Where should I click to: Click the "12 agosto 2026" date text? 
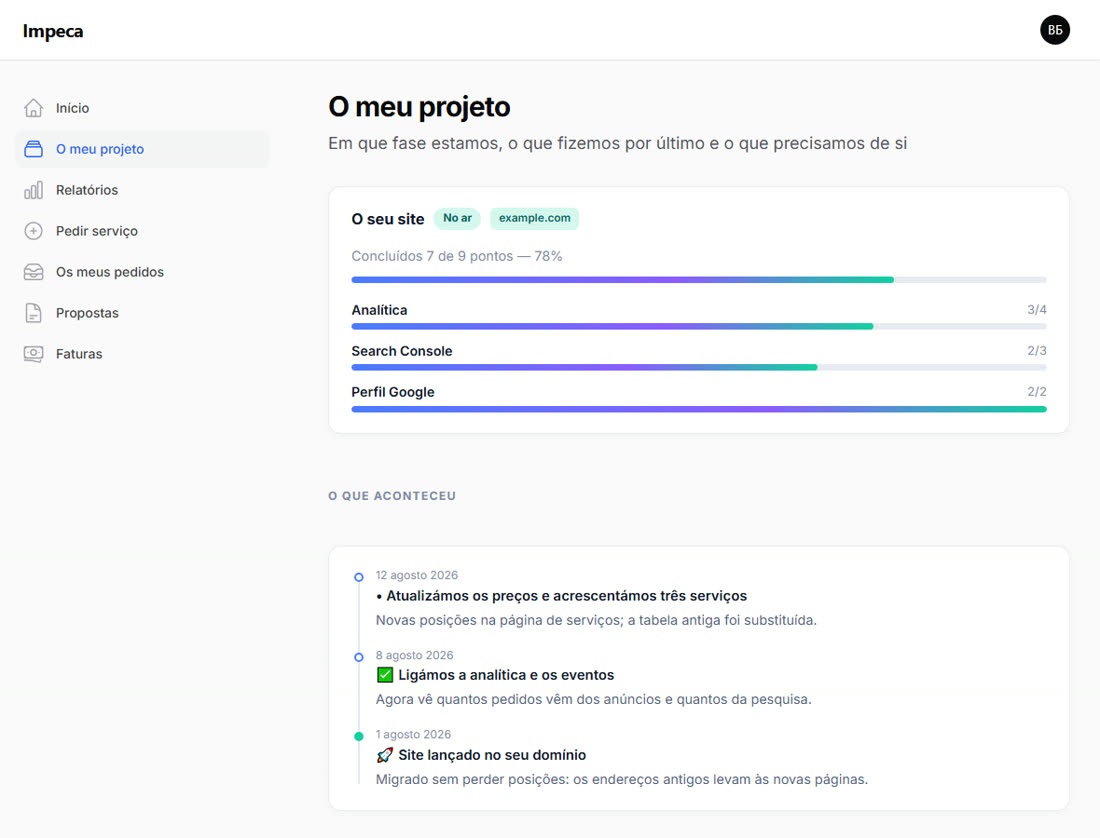(x=417, y=575)
